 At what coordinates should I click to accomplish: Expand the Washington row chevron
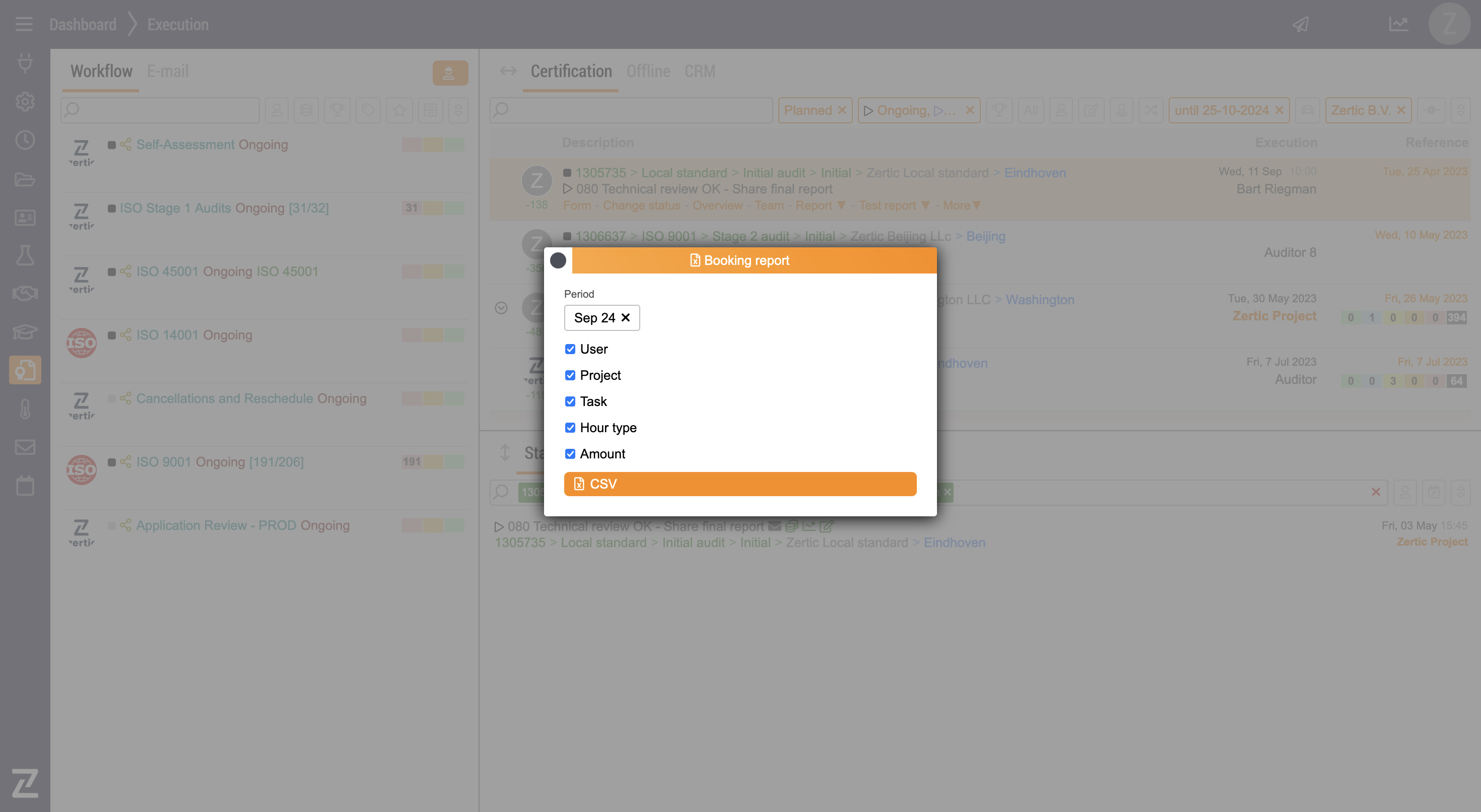click(x=501, y=308)
